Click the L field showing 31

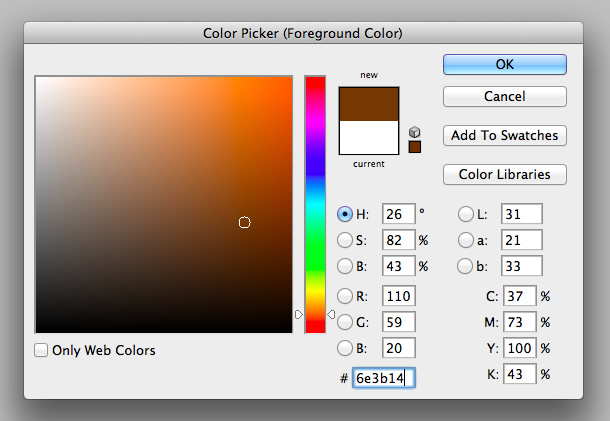click(522, 214)
